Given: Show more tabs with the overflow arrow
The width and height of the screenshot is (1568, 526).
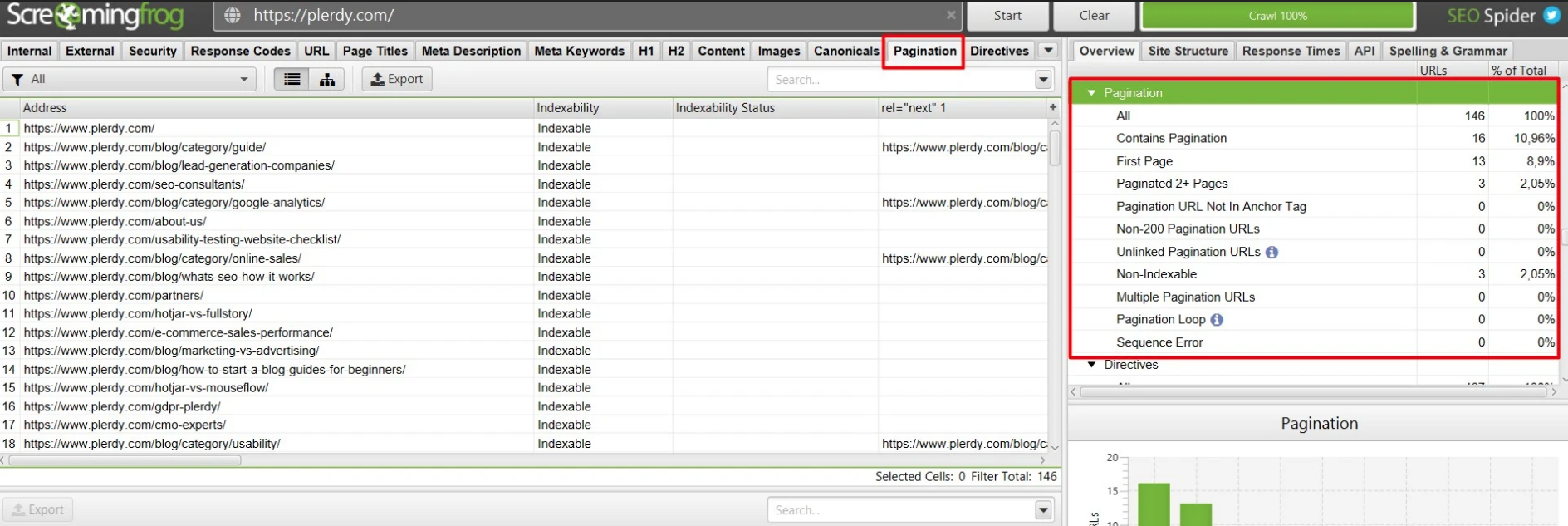Looking at the screenshot, I should [x=1048, y=51].
